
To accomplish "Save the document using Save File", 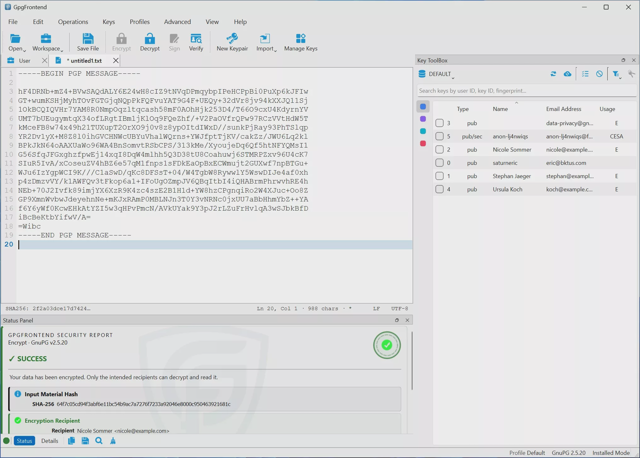I will coord(88,42).
